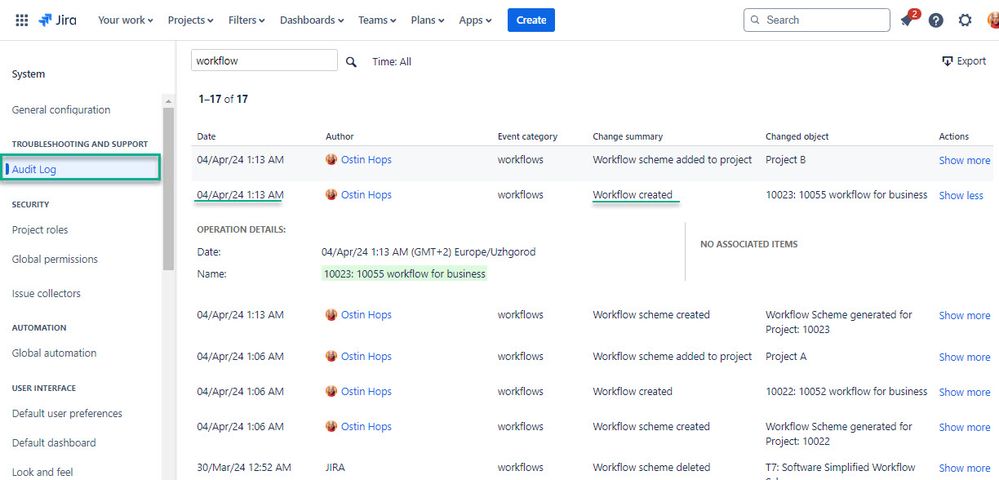Click Ostin Hops avatar in 10052 workflow row

tap(331, 391)
